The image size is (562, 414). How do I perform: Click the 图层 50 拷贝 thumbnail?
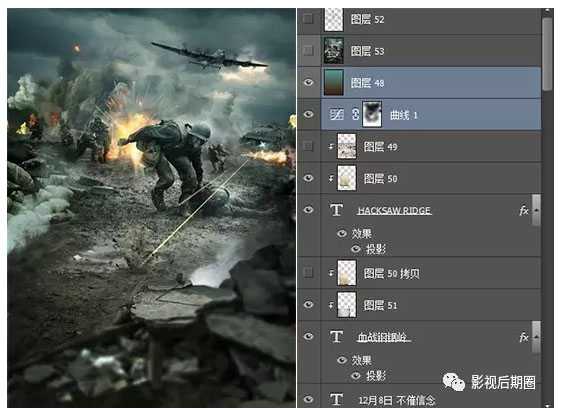[x=347, y=273]
